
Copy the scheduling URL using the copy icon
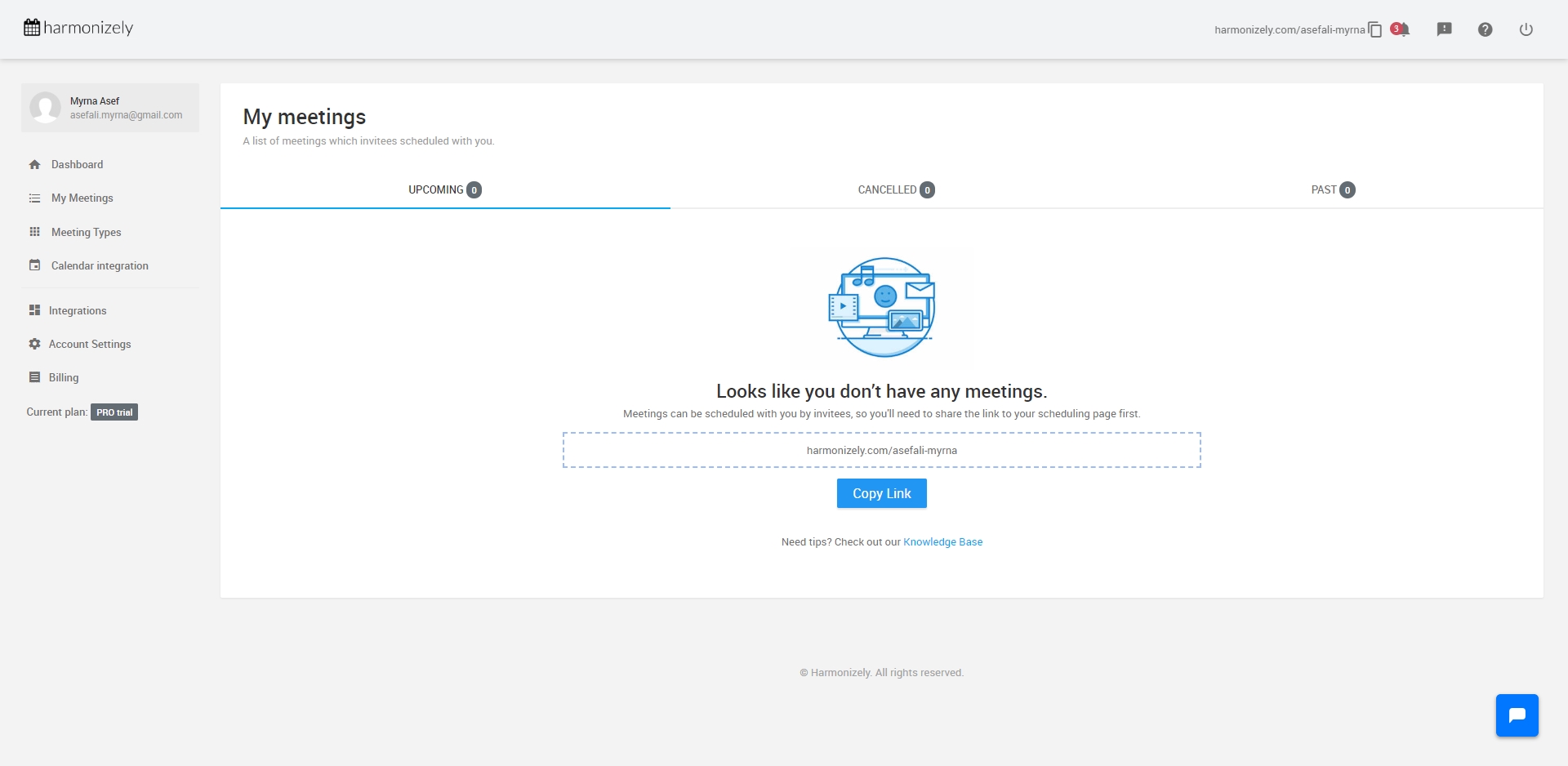1374,29
